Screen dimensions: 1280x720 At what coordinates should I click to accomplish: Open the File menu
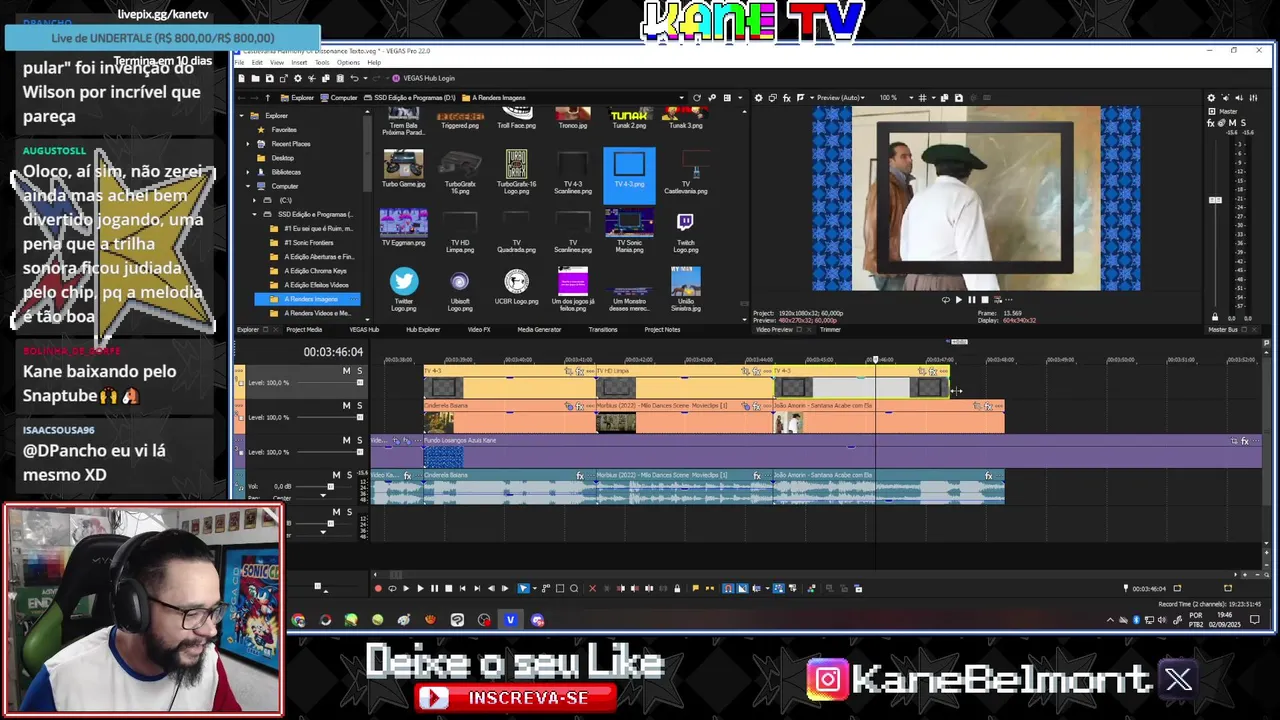click(239, 62)
